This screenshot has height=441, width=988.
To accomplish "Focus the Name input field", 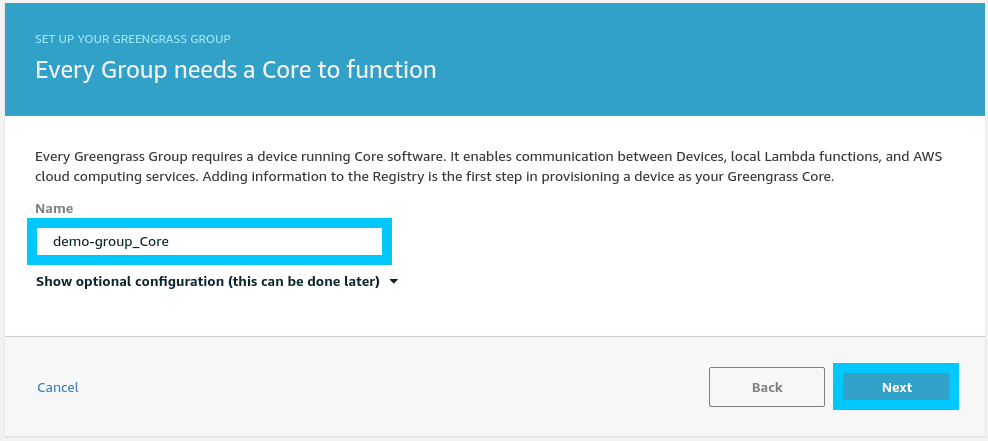I will click(209, 242).
